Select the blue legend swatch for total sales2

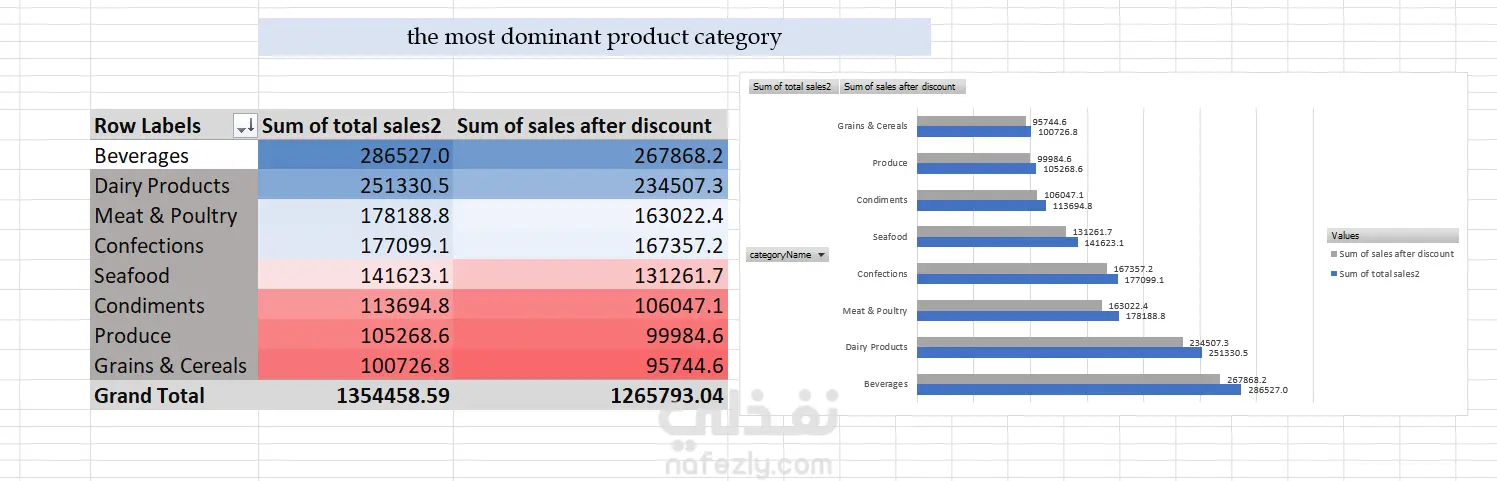coord(1333,274)
